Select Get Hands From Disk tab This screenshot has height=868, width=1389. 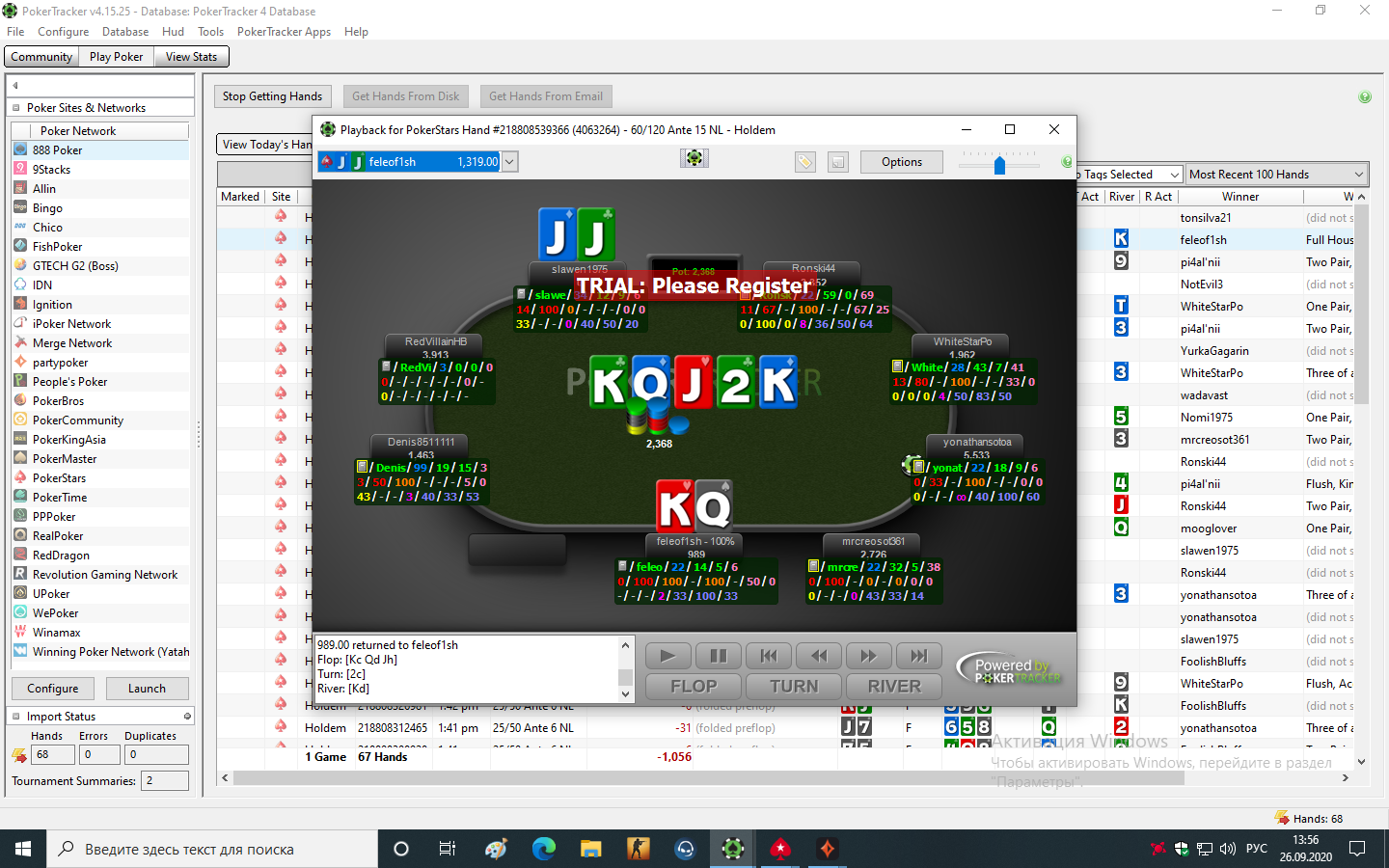406,96
